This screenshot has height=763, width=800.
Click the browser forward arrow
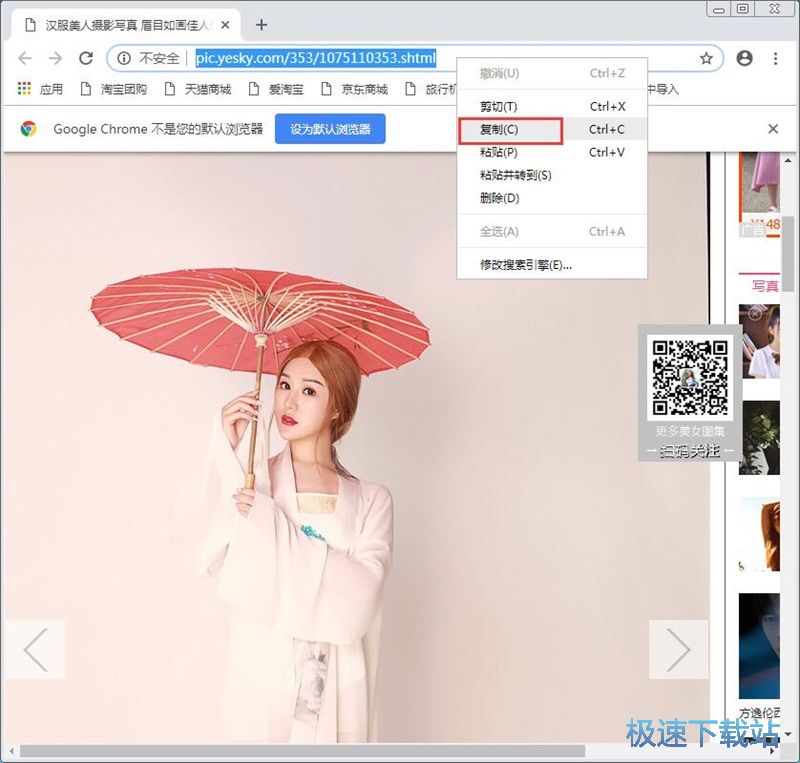click(x=56, y=59)
